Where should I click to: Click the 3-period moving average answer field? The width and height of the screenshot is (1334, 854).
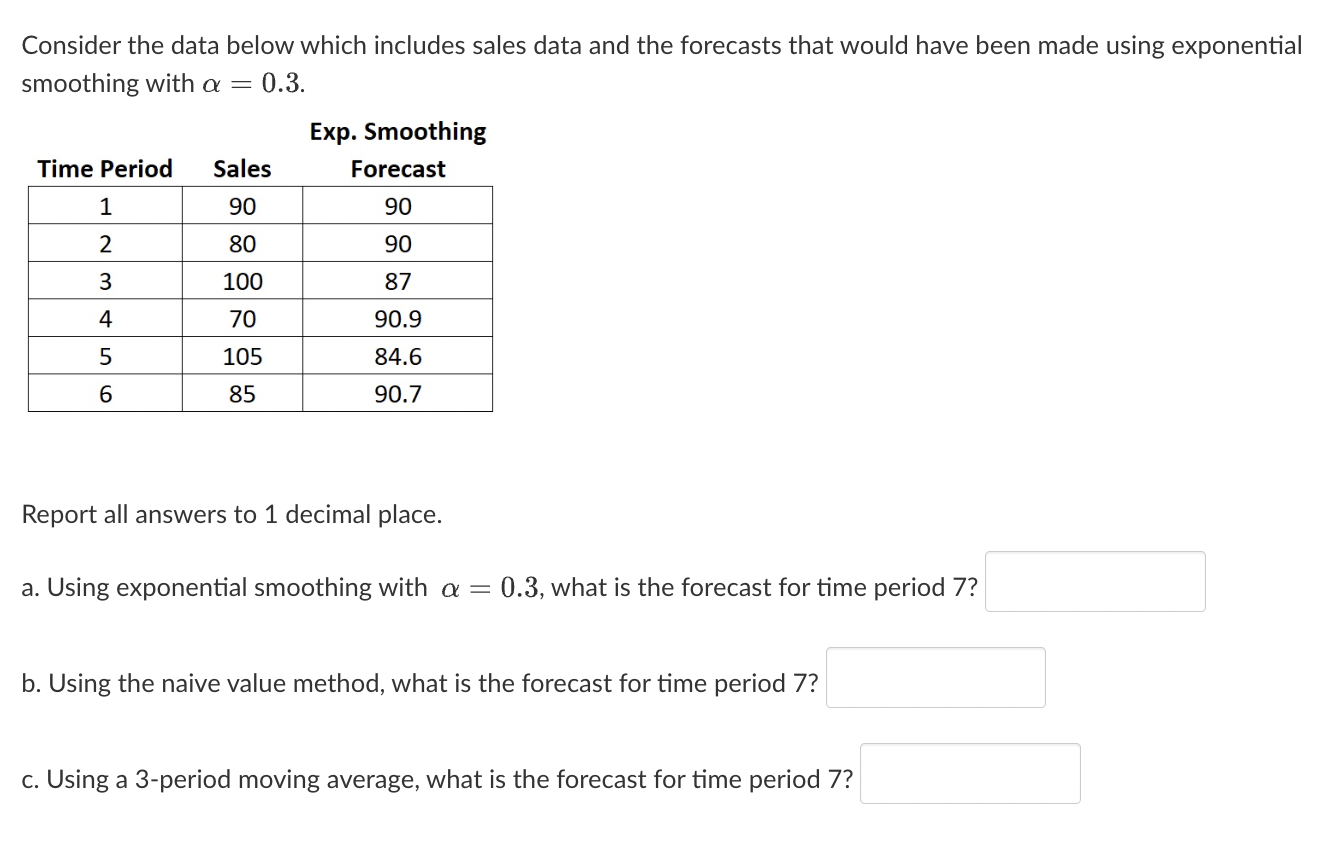pyautogui.click(x=970, y=773)
